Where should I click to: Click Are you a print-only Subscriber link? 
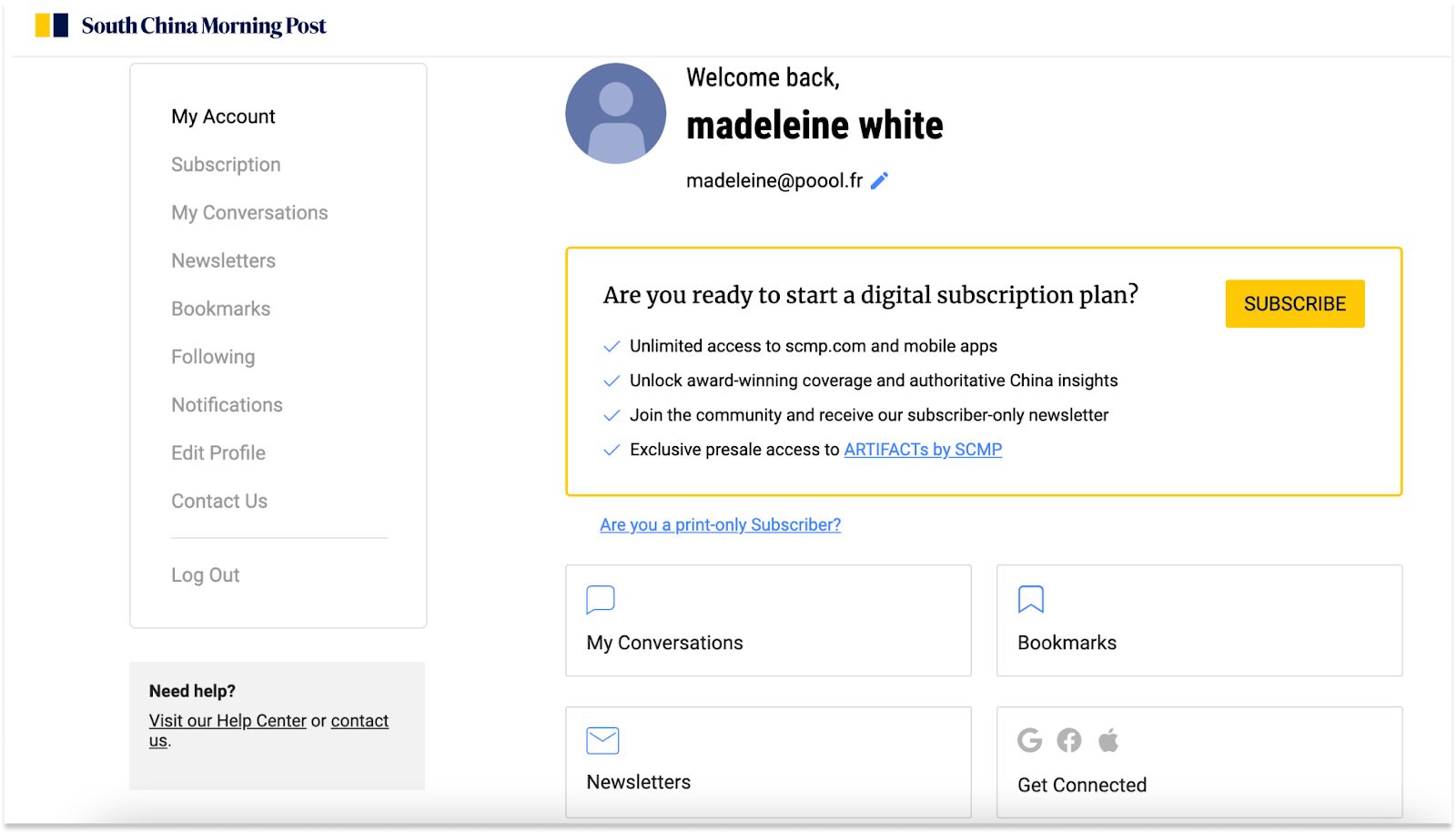pyautogui.click(x=719, y=524)
